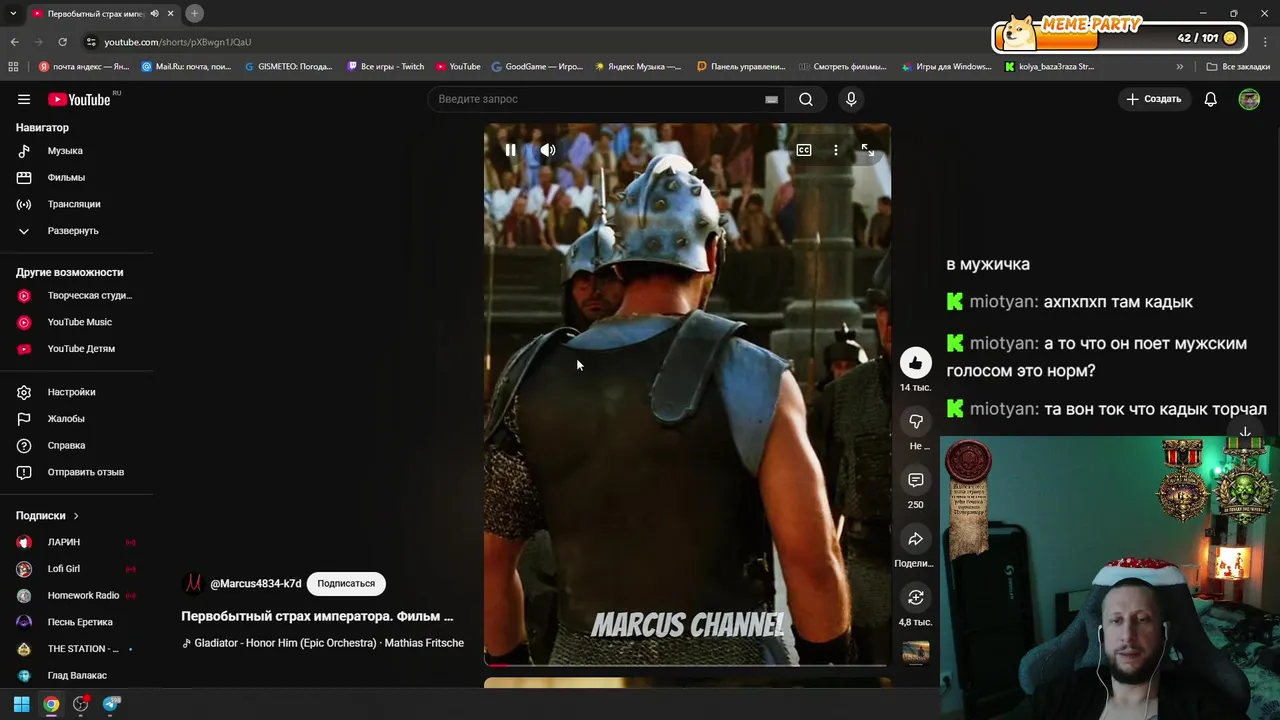Go back in Chrome

click(14, 42)
